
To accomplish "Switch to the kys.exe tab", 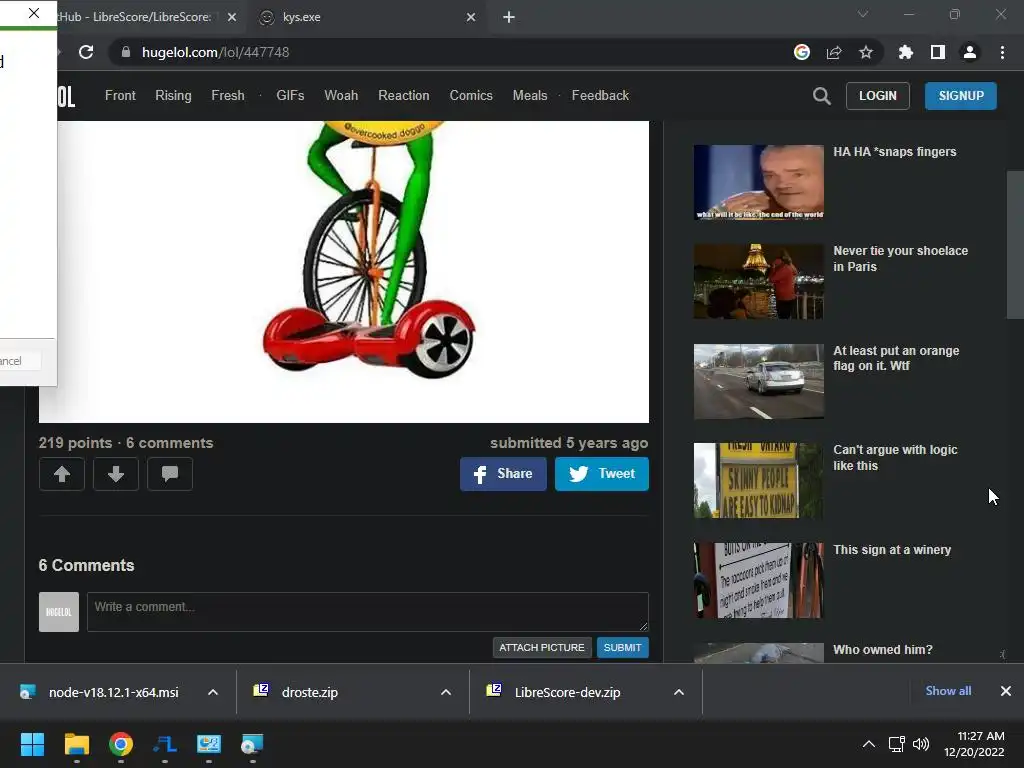I will (366, 17).
